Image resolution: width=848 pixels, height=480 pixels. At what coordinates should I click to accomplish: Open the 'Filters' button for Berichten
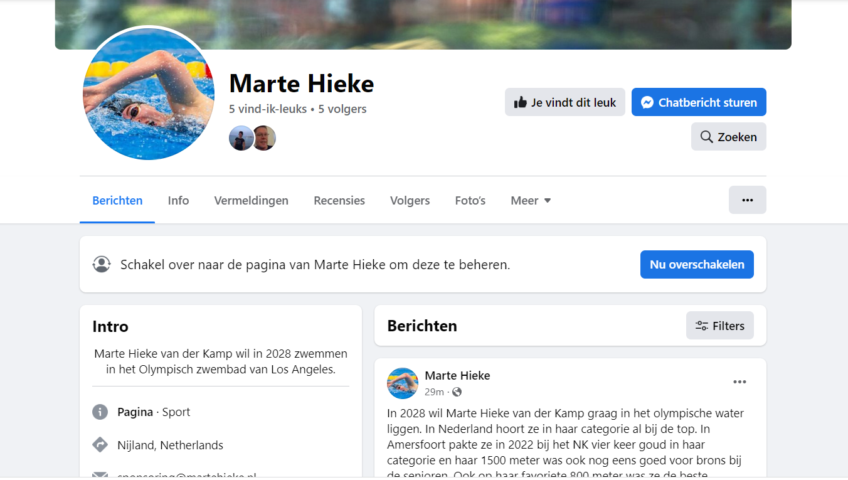pyautogui.click(x=720, y=325)
